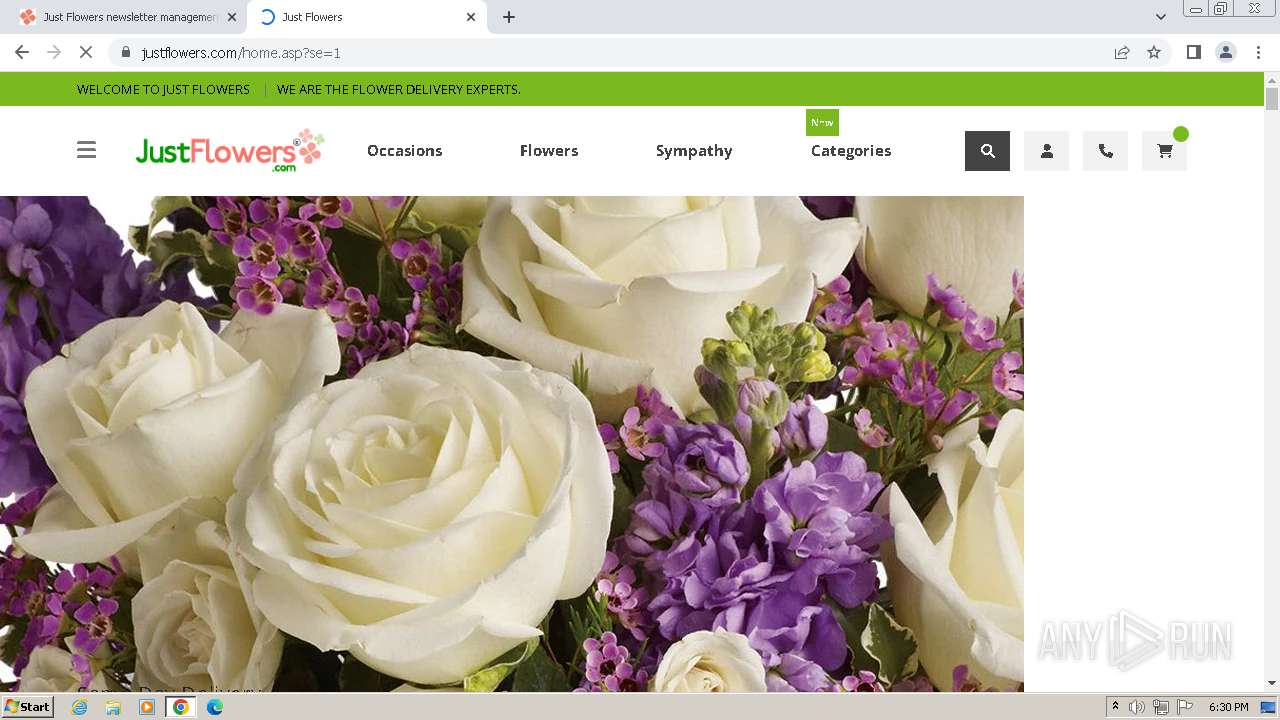Open the Windows Start menu
This screenshot has height=720, width=1280.
pyautogui.click(x=27, y=706)
